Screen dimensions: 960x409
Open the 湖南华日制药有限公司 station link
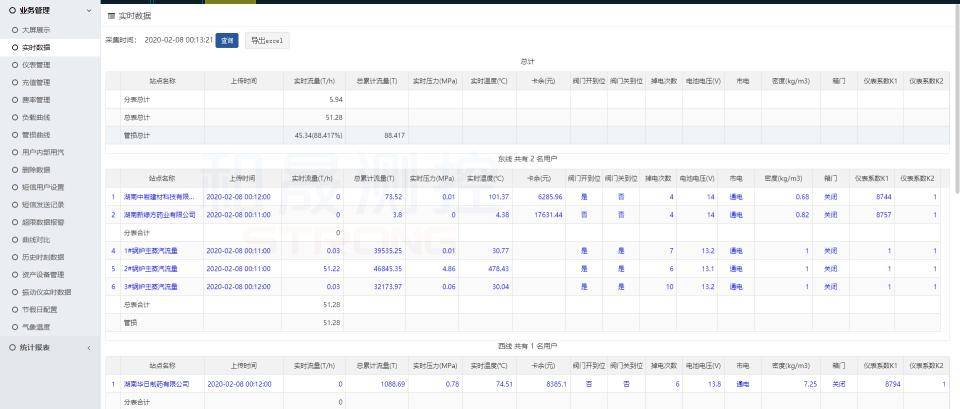[x=157, y=385]
